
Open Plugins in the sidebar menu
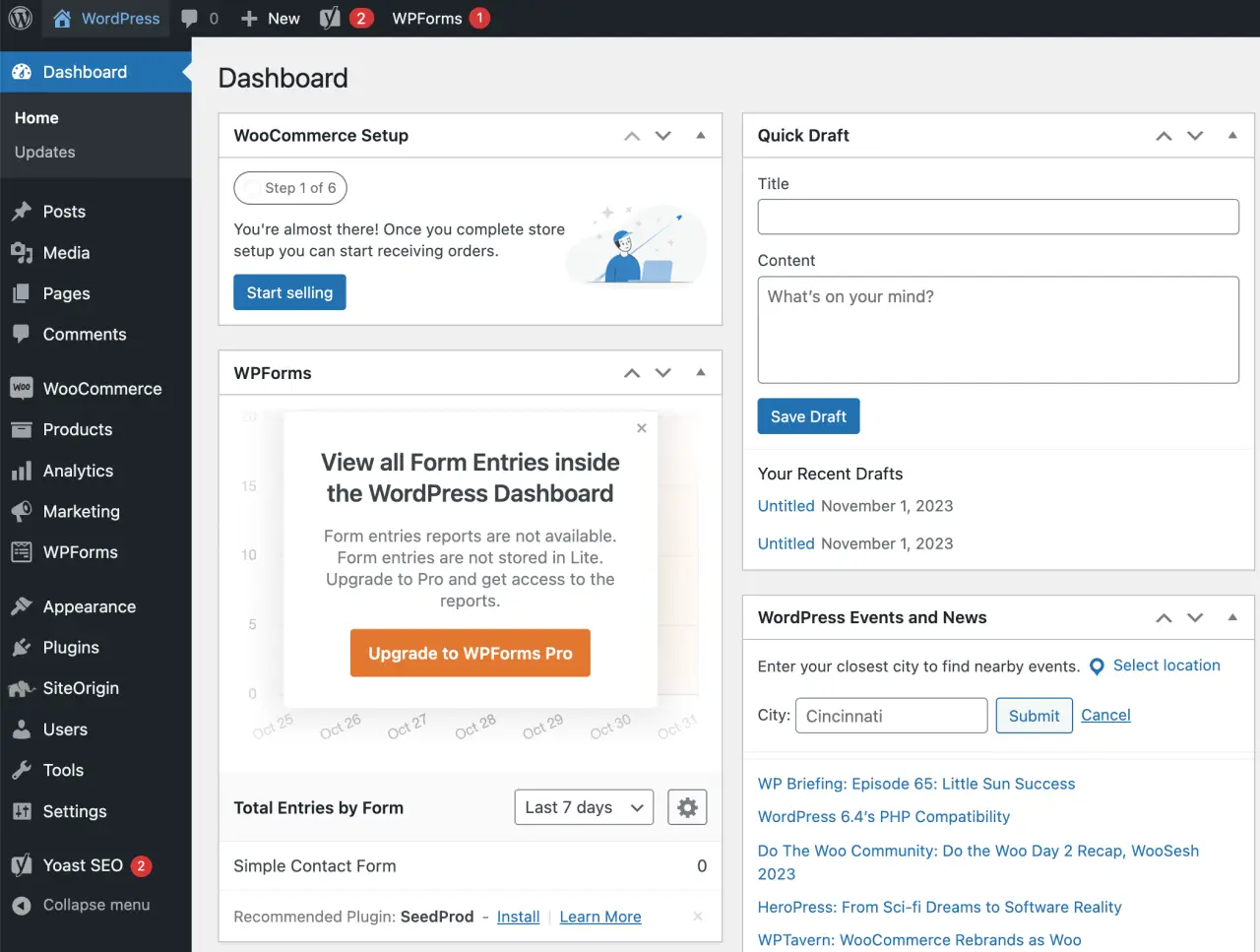click(95, 648)
